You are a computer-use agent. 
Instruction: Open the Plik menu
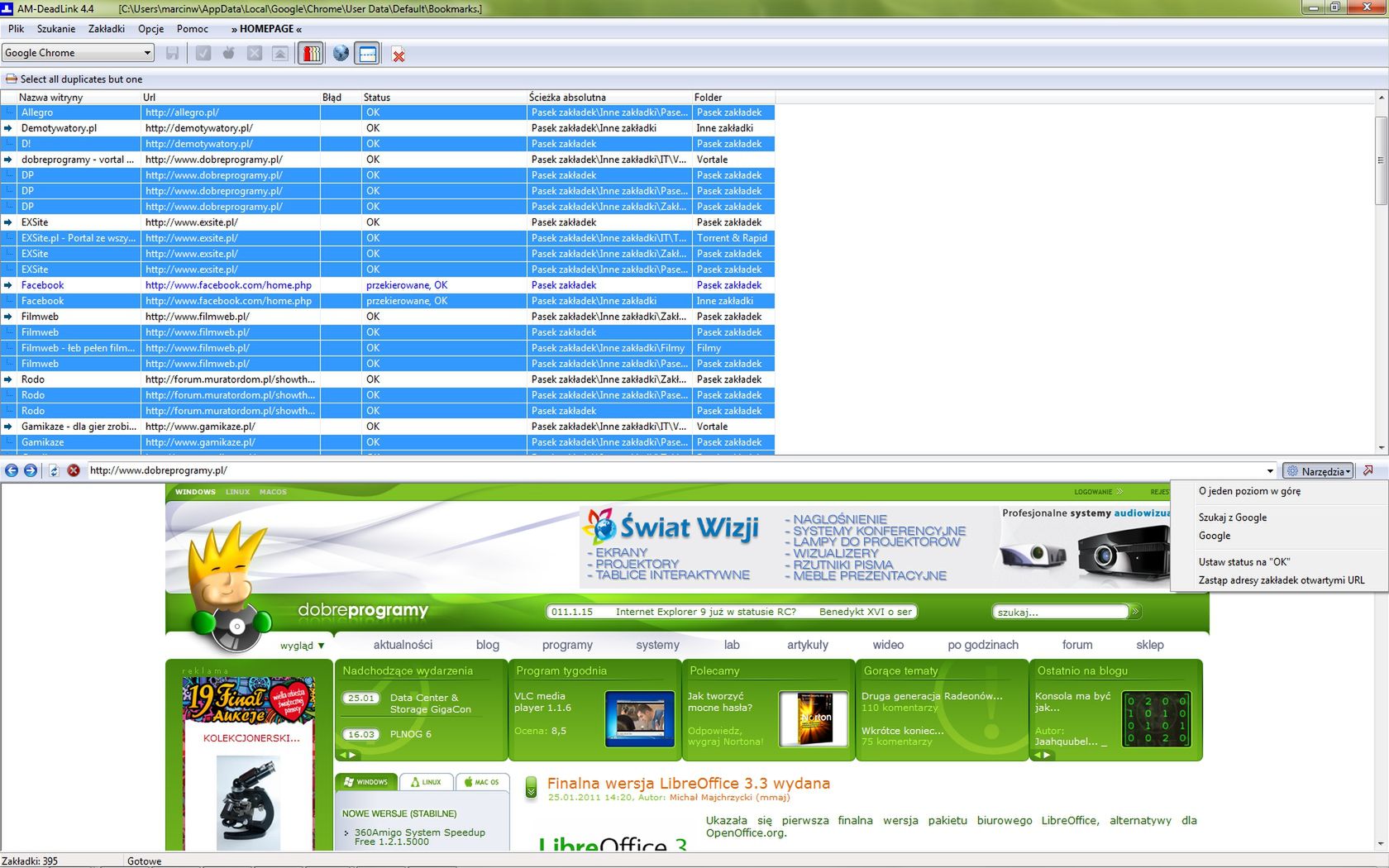coord(17,29)
